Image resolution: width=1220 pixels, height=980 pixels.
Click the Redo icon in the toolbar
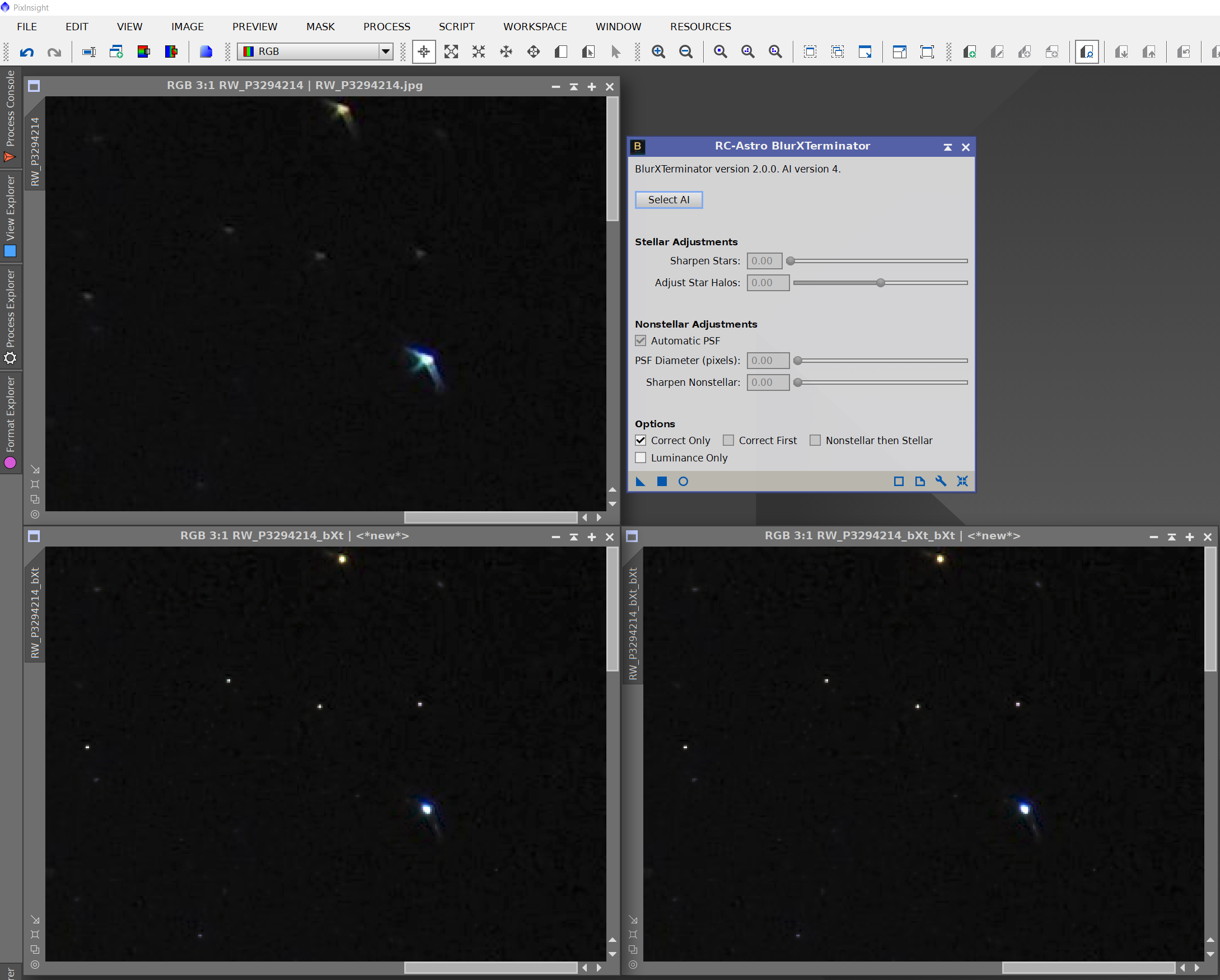click(x=54, y=52)
